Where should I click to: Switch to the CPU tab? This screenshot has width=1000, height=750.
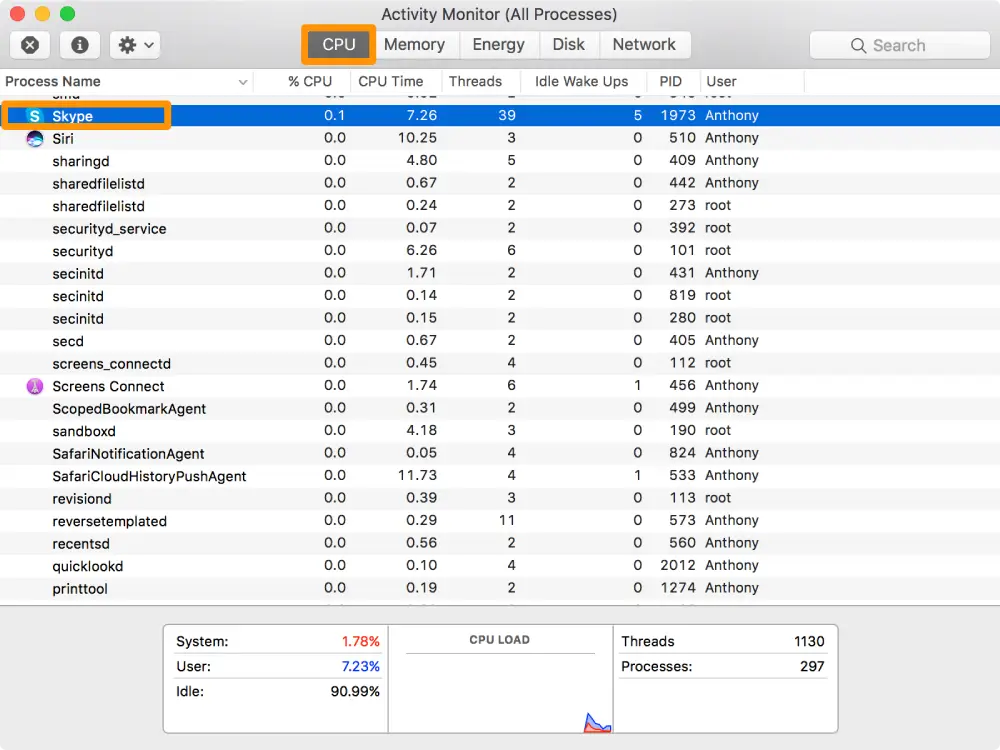click(x=339, y=44)
